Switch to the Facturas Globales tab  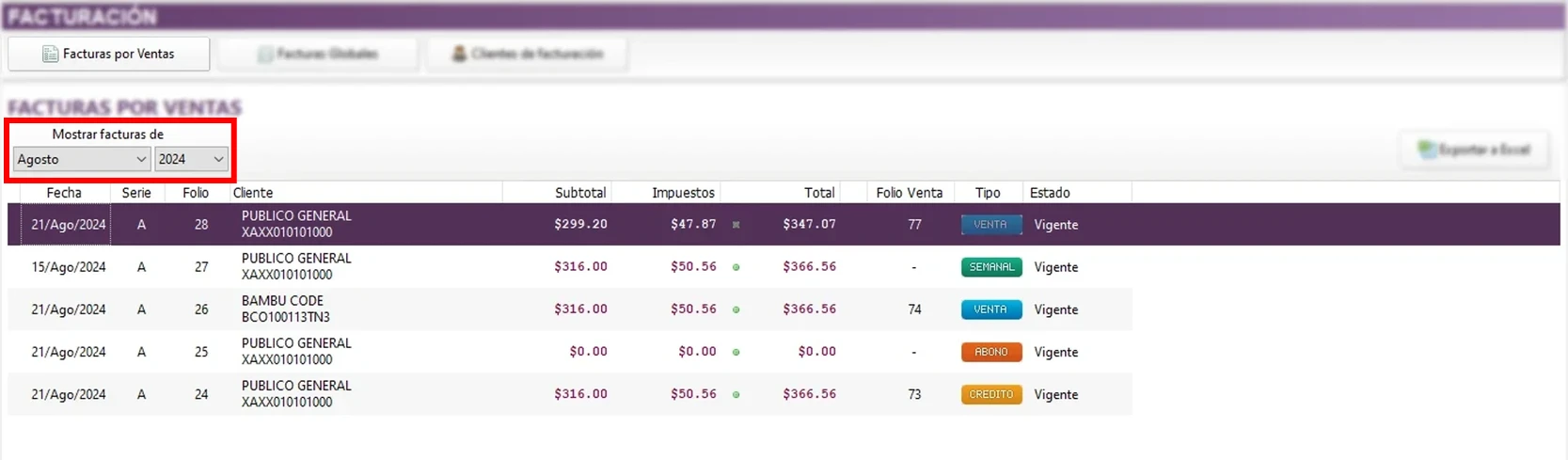[318, 55]
